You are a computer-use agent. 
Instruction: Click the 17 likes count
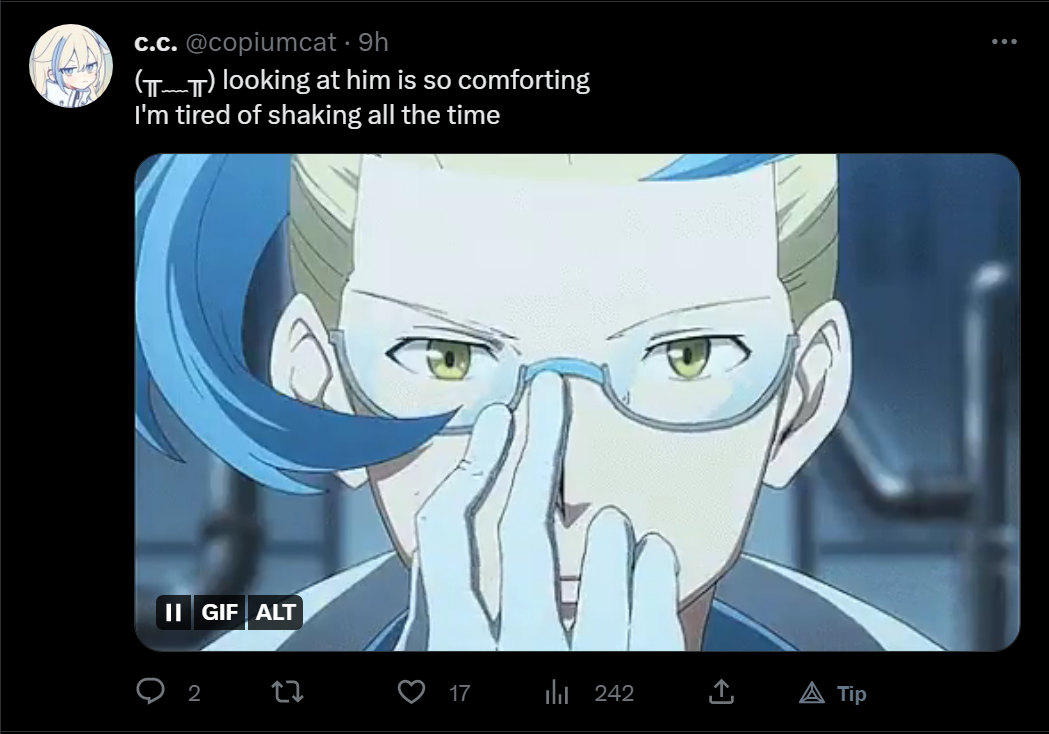(460, 693)
